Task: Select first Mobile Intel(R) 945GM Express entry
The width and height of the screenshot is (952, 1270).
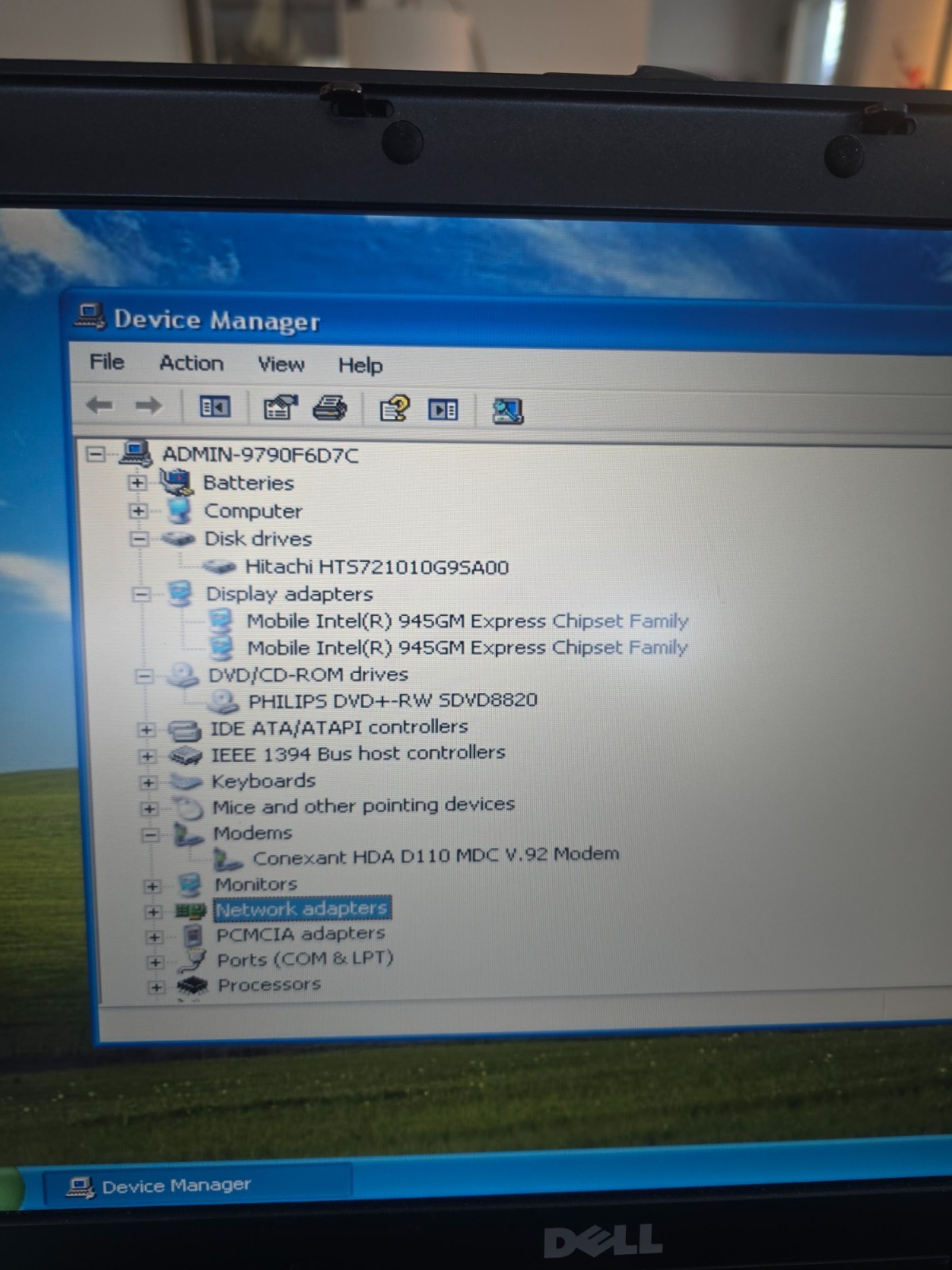Action: (467, 621)
